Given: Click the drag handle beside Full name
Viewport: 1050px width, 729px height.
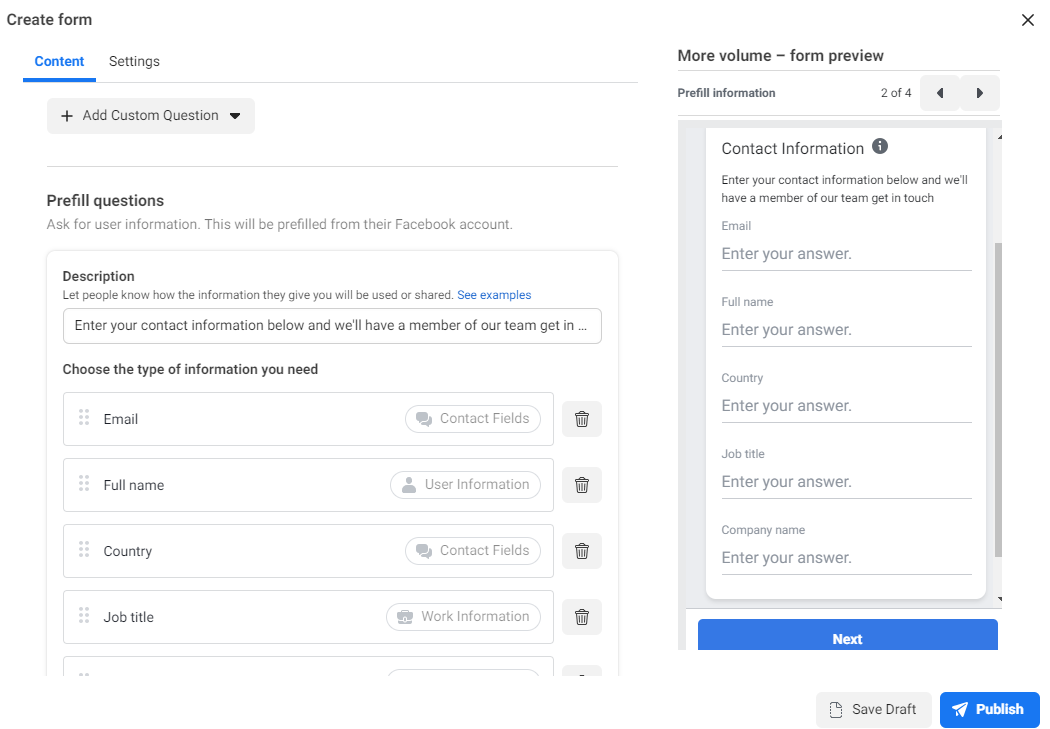Looking at the screenshot, I should tap(84, 485).
